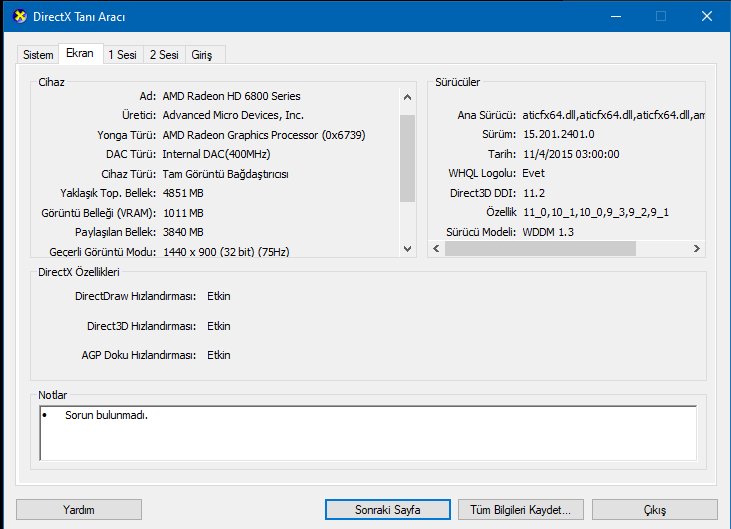Click the Yardım button
This screenshot has height=529, width=731.
79,510
